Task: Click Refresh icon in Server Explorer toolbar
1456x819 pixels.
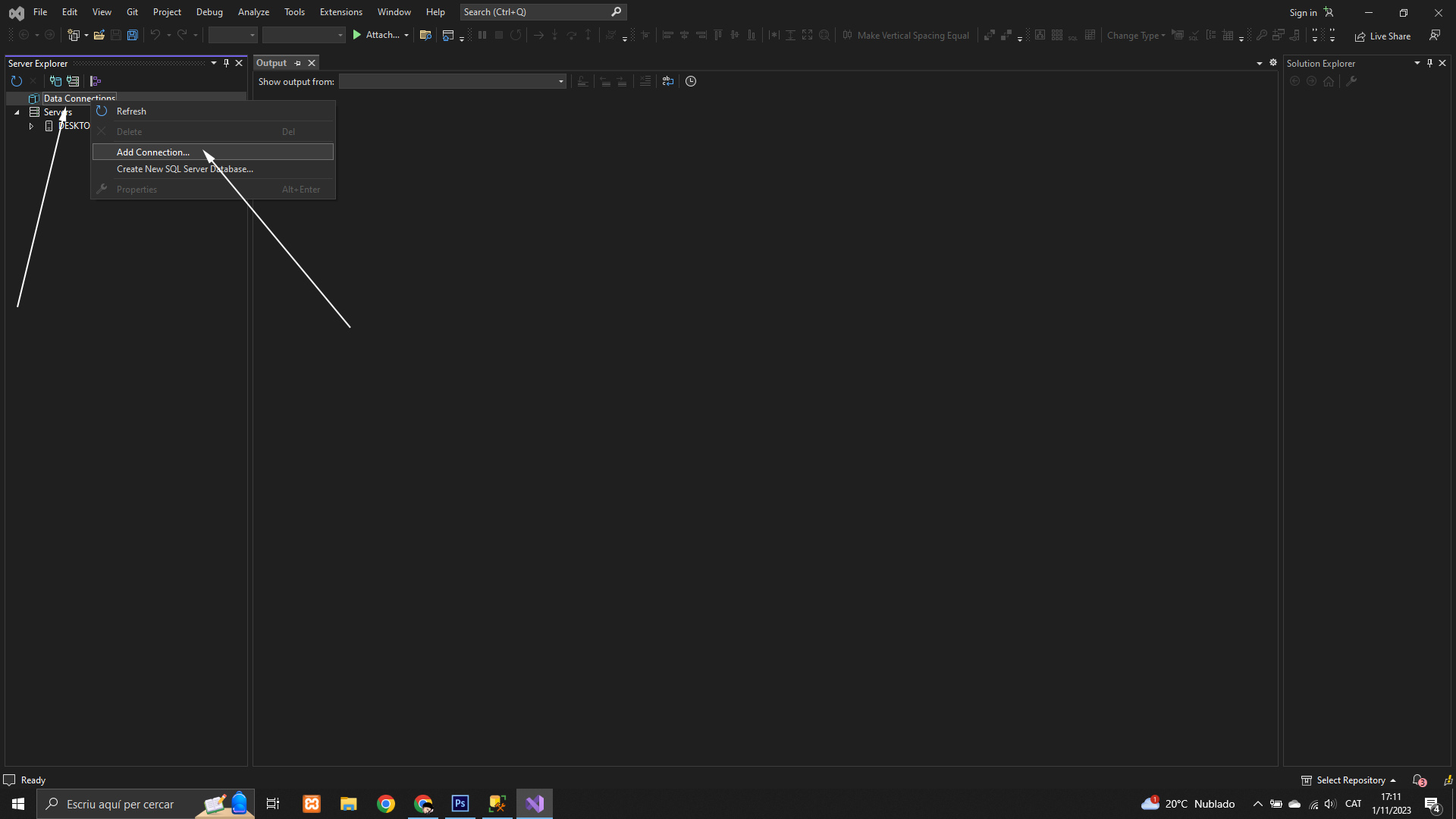Action: [x=16, y=81]
